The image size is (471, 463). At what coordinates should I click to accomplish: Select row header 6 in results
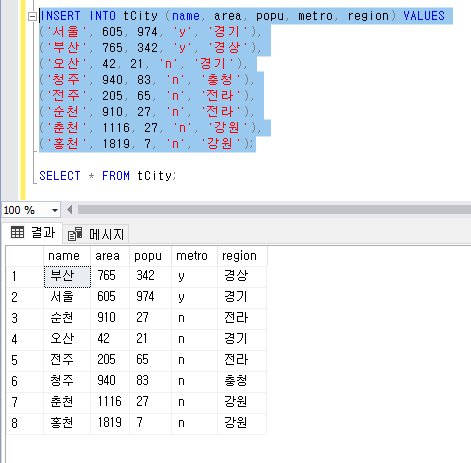point(25,382)
